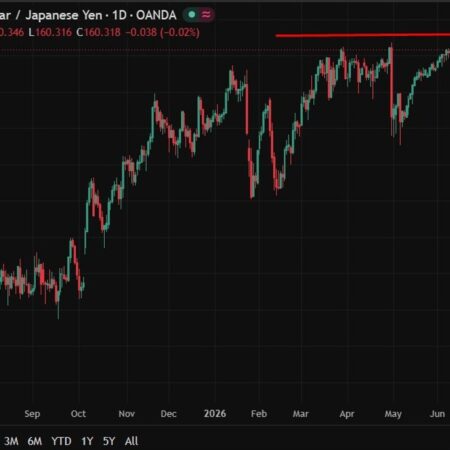Click the change value −0.038 (−0.02%)

163,32
